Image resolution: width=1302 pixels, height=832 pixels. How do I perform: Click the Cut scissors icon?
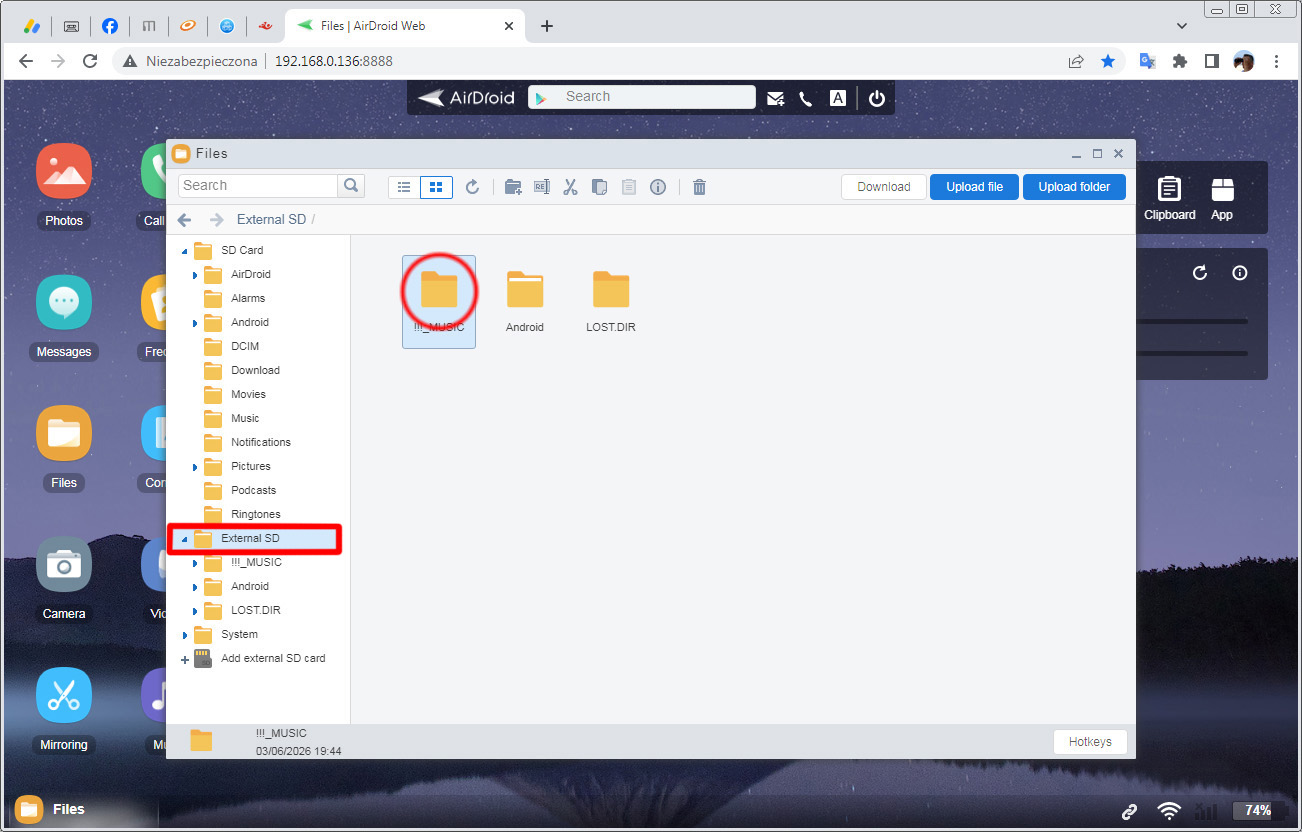(571, 187)
